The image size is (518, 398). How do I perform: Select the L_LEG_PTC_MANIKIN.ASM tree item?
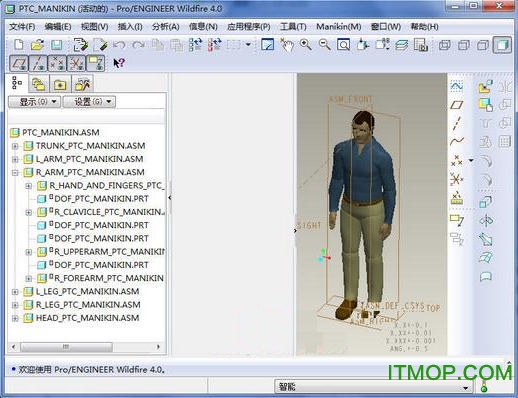pos(81,291)
